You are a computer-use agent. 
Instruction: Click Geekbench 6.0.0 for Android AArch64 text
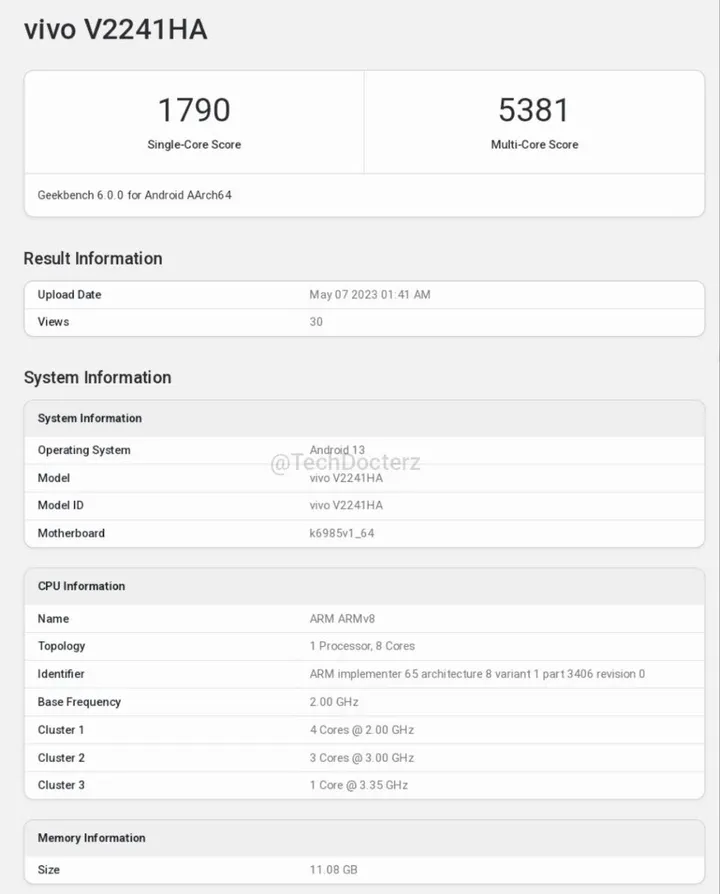coord(135,195)
